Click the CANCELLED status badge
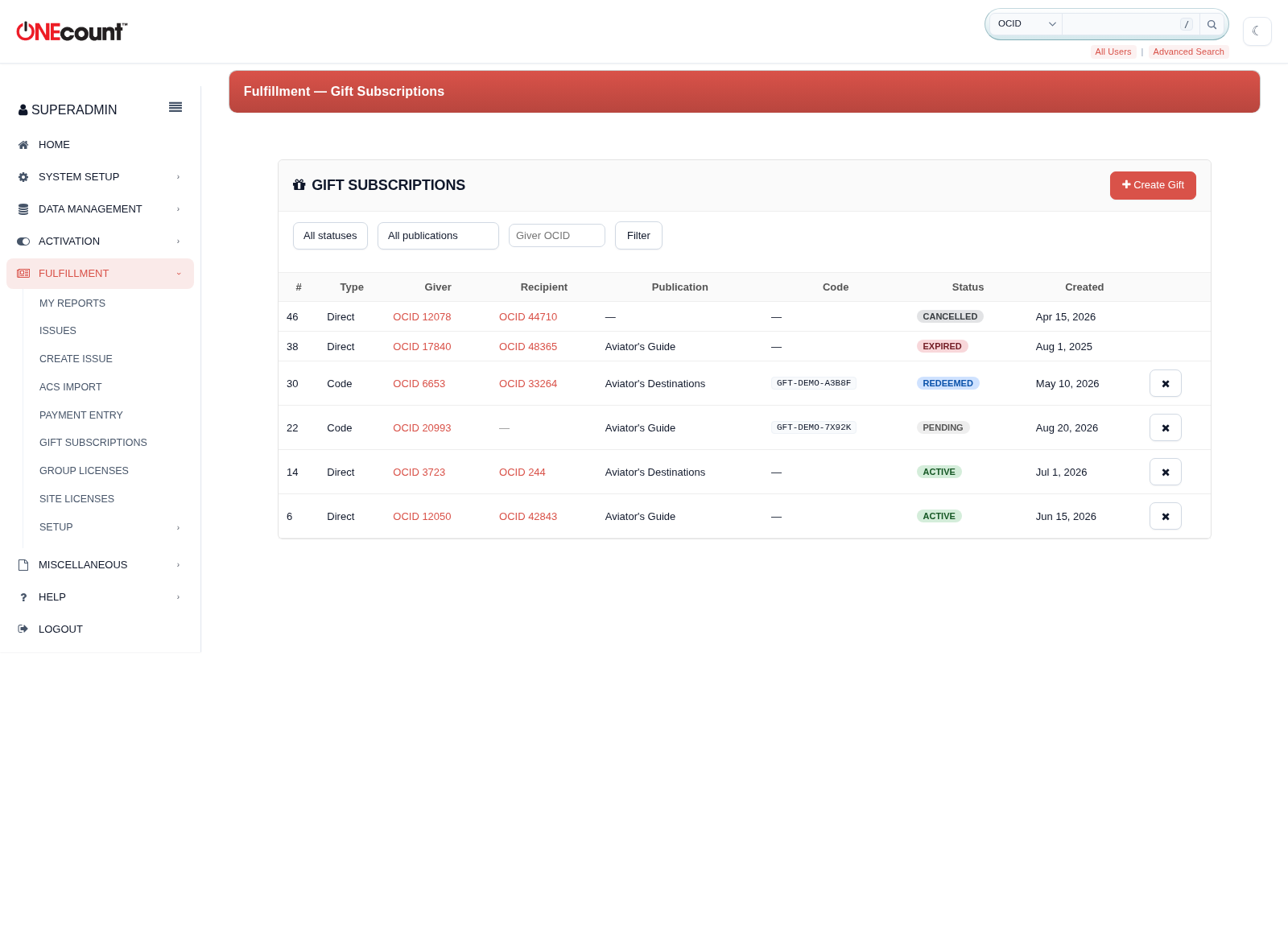Screen dimensions: 1288x945 tap(950, 316)
